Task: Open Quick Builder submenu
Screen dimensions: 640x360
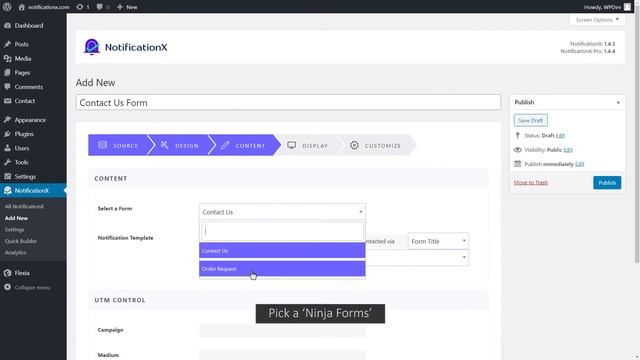Action: [x=20, y=241]
